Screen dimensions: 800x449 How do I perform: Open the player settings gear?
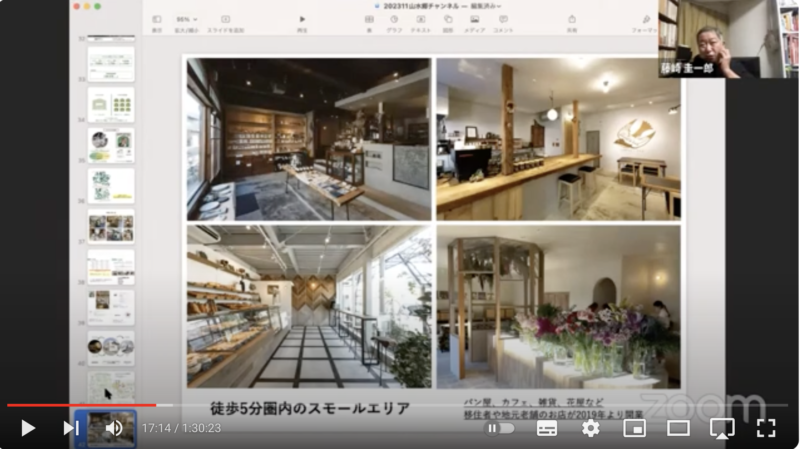[x=591, y=428]
